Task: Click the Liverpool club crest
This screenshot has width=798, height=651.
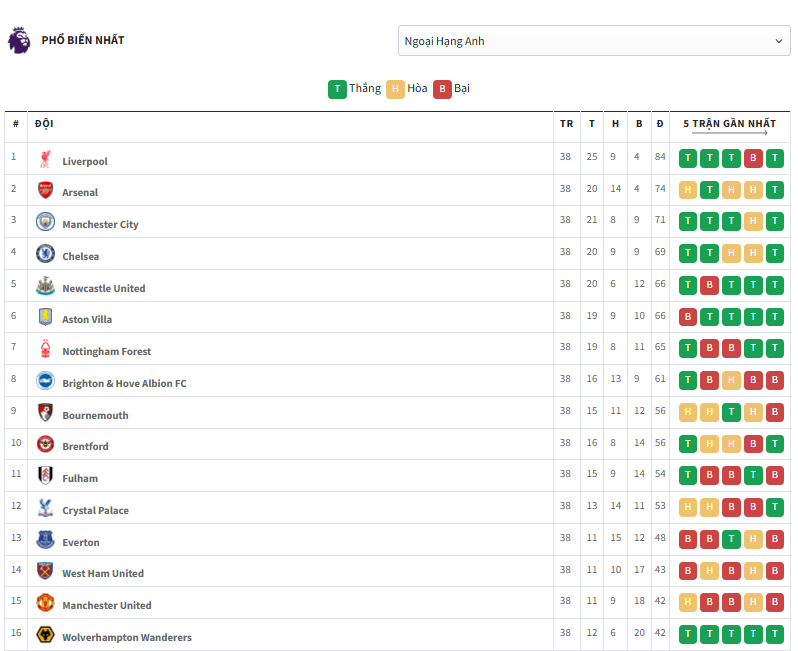Action: 45,159
